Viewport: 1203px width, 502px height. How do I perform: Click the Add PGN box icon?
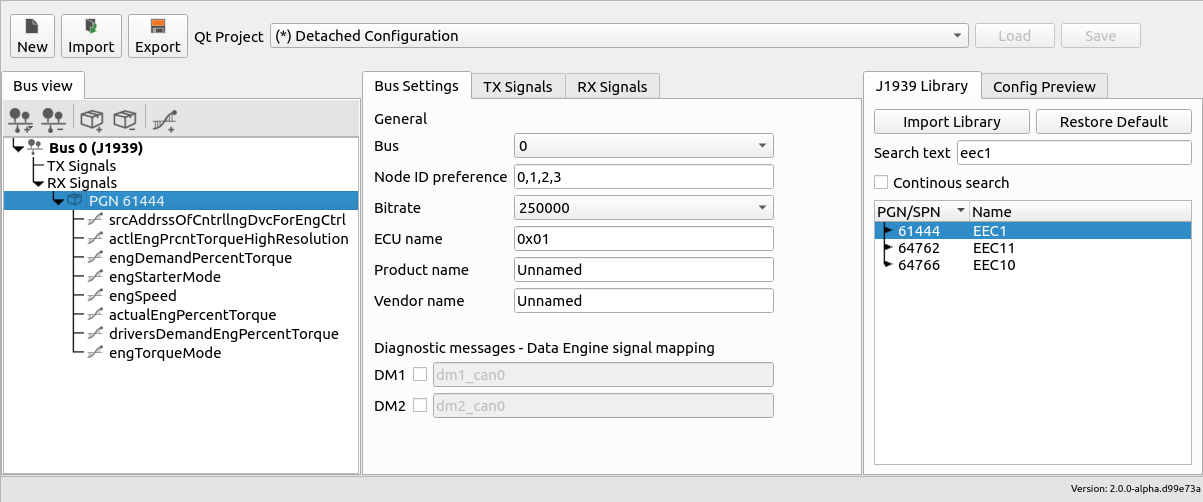[x=92, y=120]
